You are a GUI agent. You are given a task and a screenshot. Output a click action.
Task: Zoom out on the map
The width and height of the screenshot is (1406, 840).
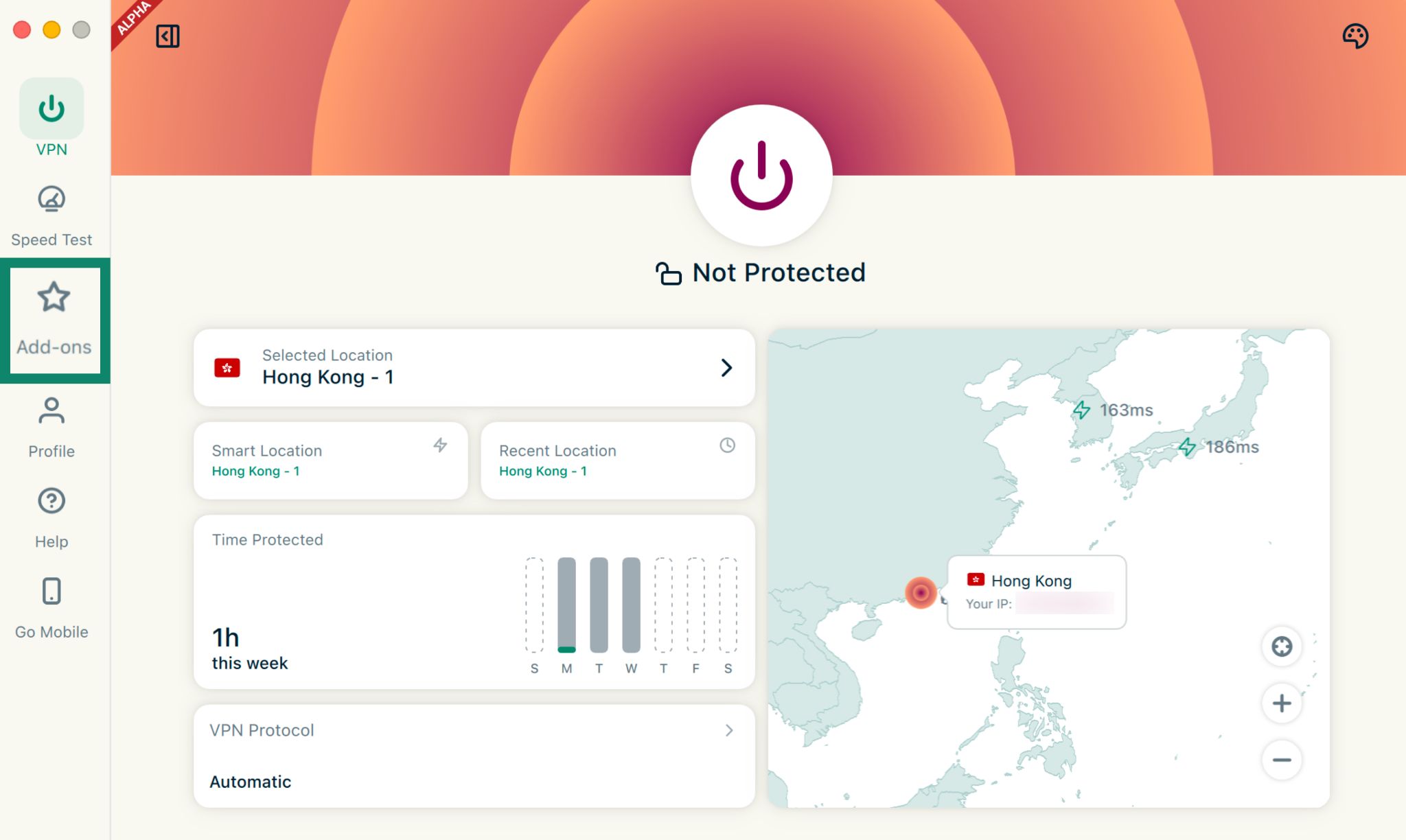pos(1281,760)
